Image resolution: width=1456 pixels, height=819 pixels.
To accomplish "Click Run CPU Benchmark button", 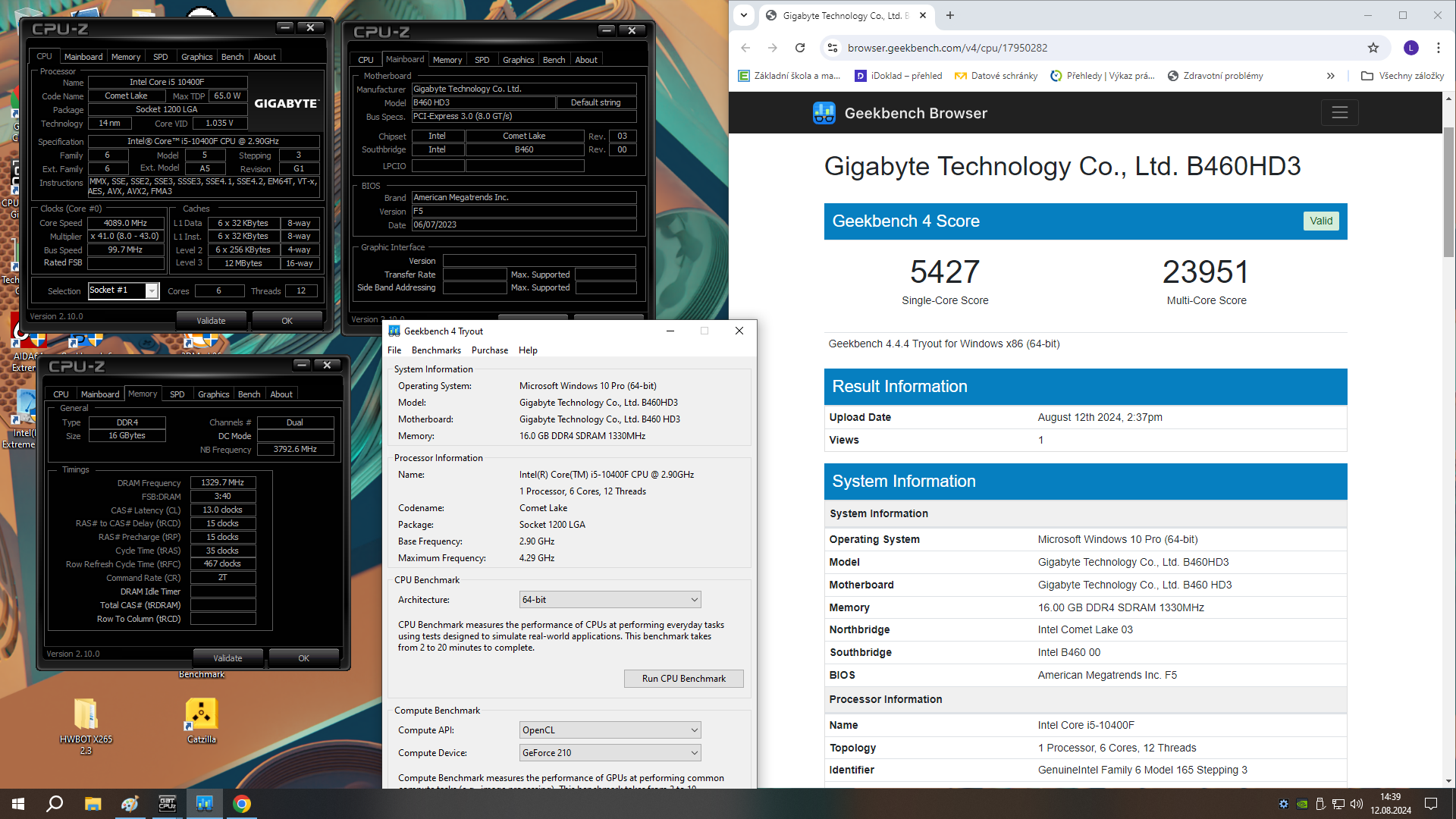I will pos(683,679).
